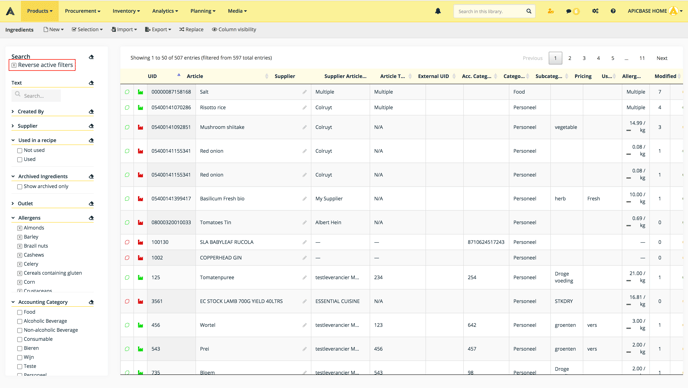Viewport: 688px width, 388px height.
Task: Go to page 2
Action: (x=570, y=58)
